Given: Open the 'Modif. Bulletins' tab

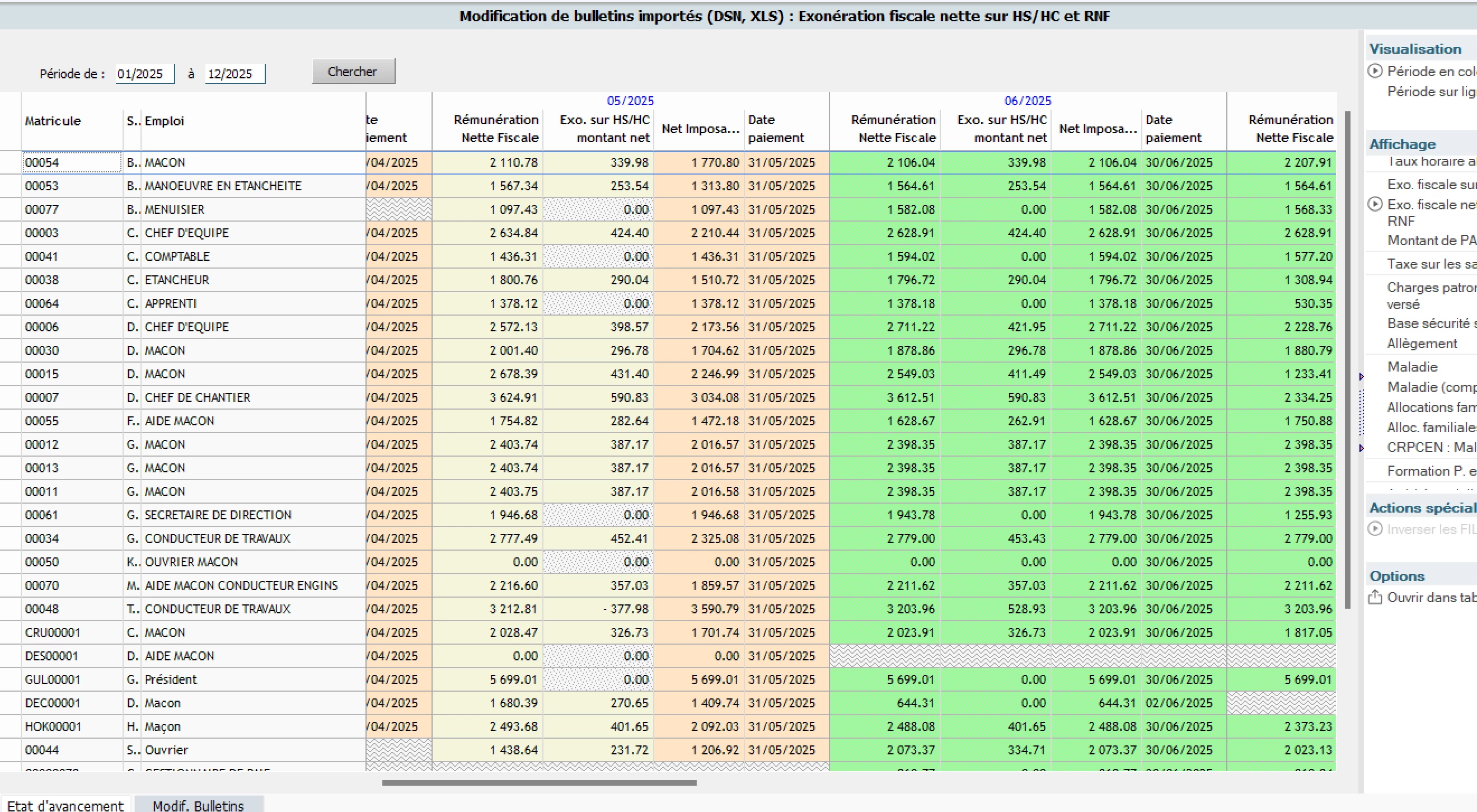Looking at the screenshot, I should 198,805.
